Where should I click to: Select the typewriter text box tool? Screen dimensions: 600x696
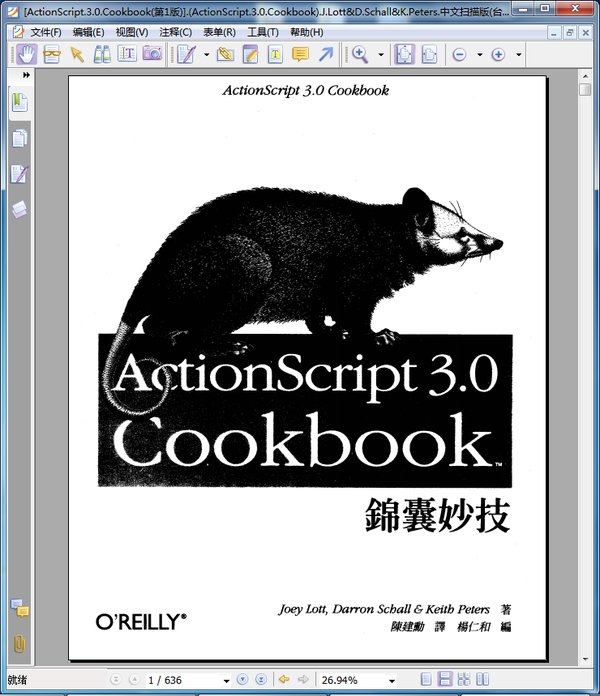pyautogui.click(x=275, y=55)
